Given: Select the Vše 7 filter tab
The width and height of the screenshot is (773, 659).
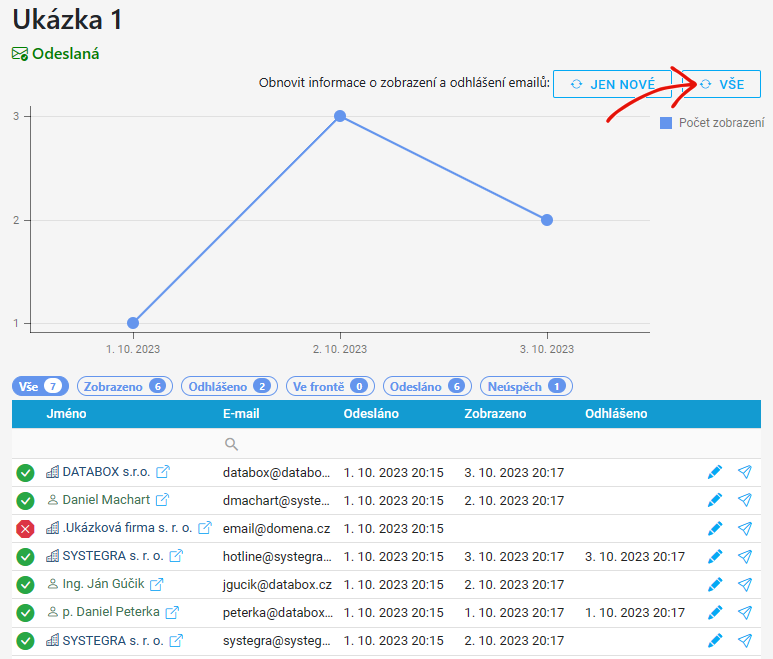Looking at the screenshot, I should point(40,386).
